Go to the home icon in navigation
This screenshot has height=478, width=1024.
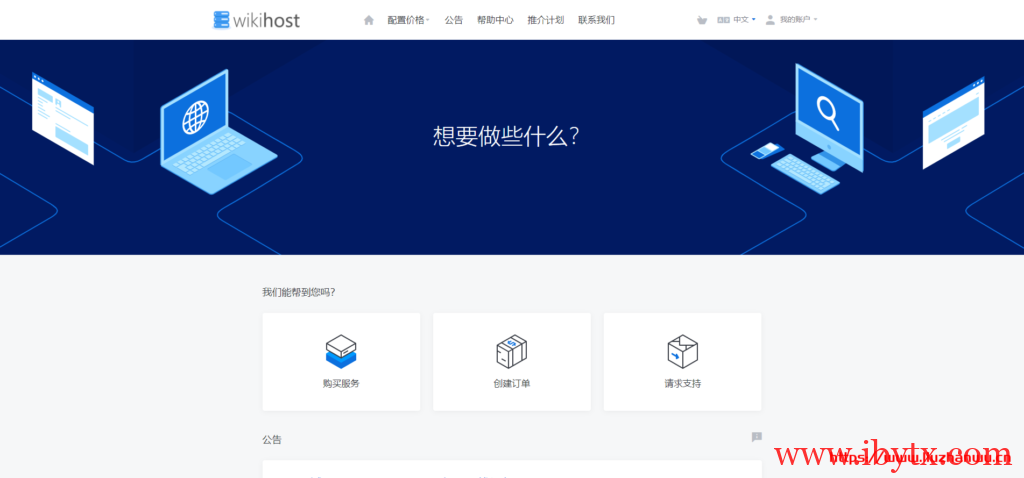point(369,20)
